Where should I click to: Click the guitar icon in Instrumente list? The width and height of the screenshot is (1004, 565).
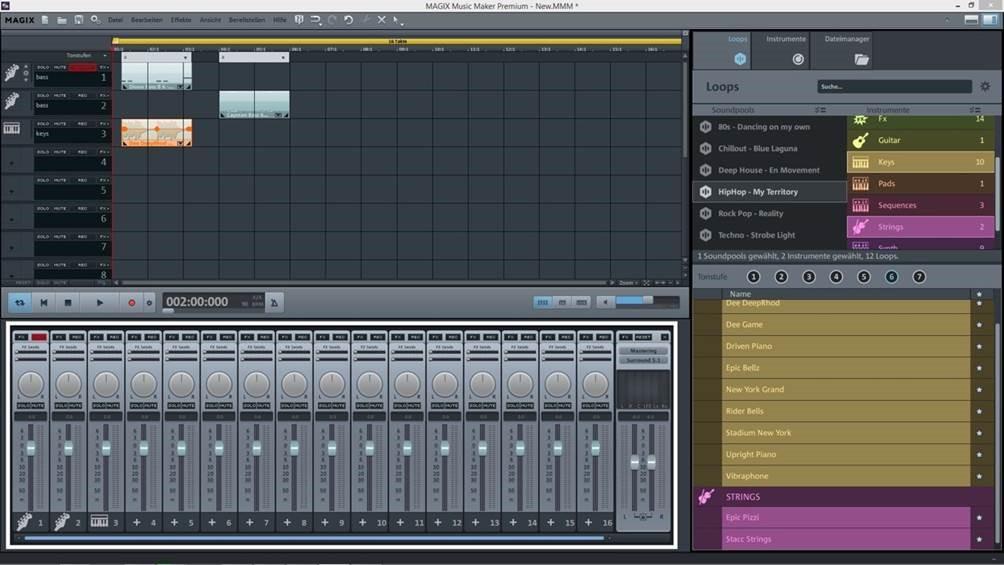pyautogui.click(x=861, y=140)
